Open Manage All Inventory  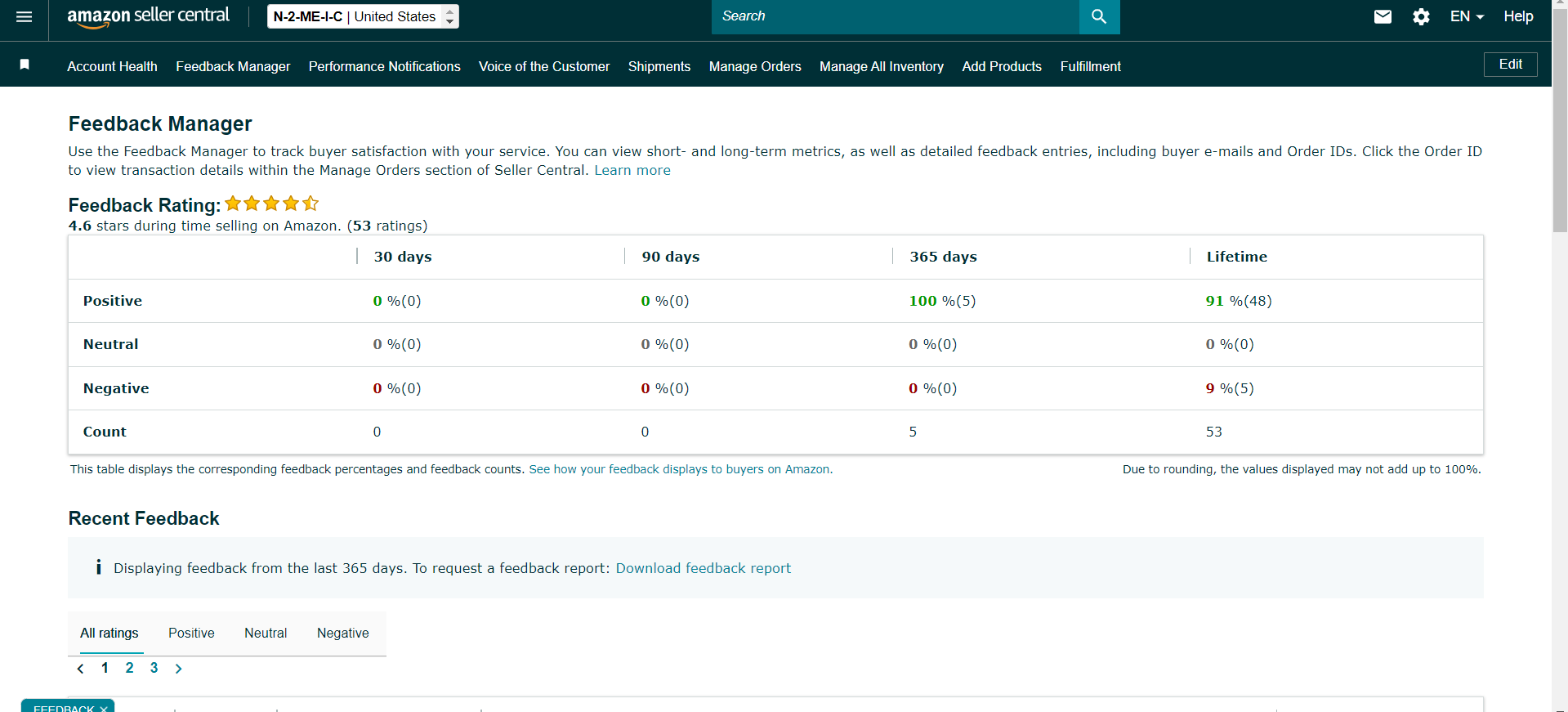pyautogui.click(x=882, y=66)
